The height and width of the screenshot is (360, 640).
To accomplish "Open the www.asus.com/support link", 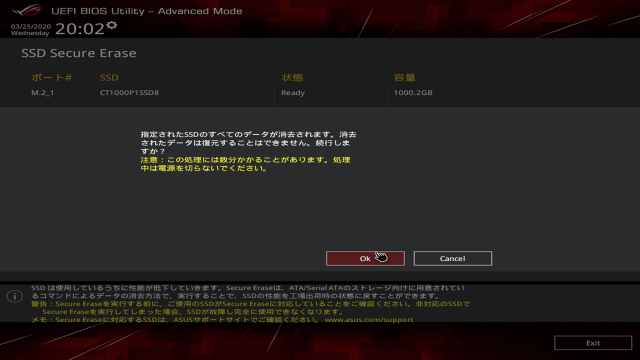I will pyautogui.click(x=369, y=320).
